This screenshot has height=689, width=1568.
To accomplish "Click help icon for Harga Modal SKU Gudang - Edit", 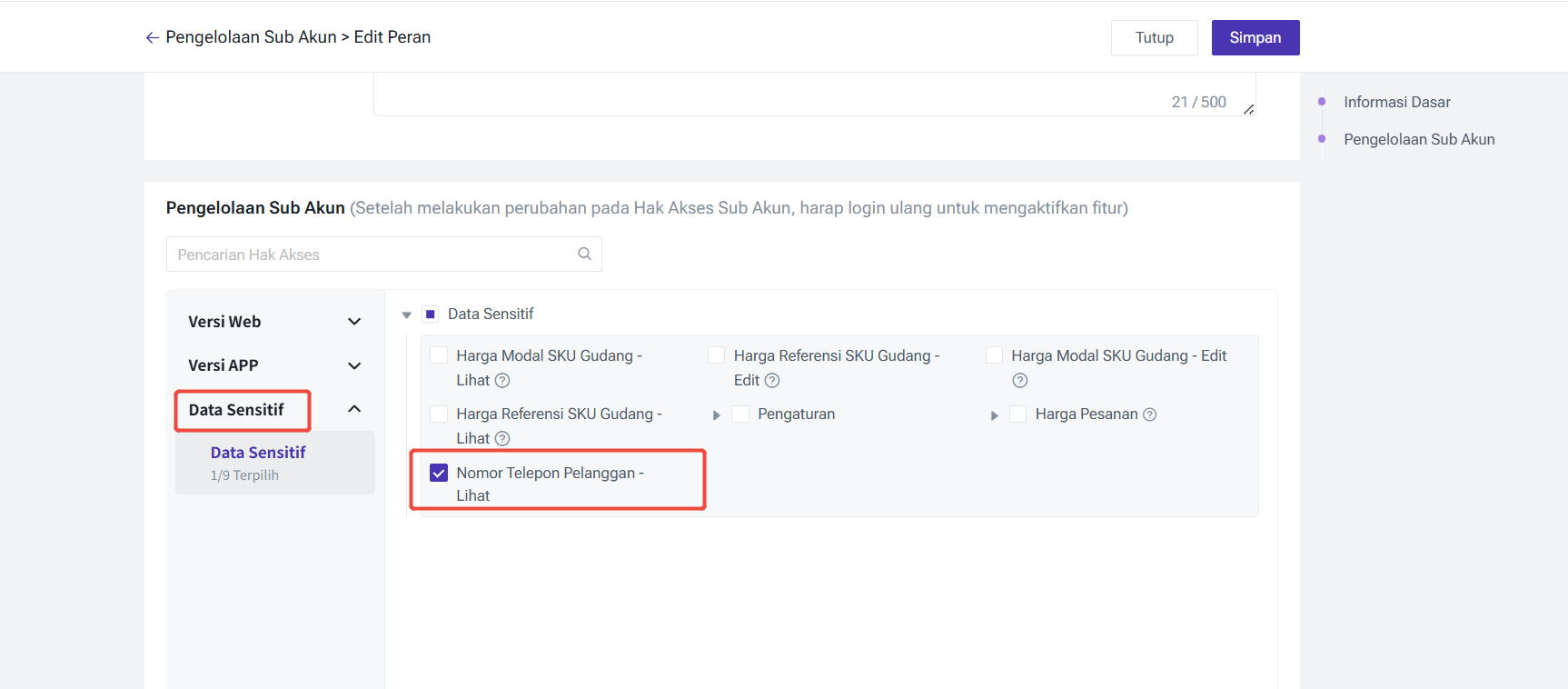I will [1020, 380].
